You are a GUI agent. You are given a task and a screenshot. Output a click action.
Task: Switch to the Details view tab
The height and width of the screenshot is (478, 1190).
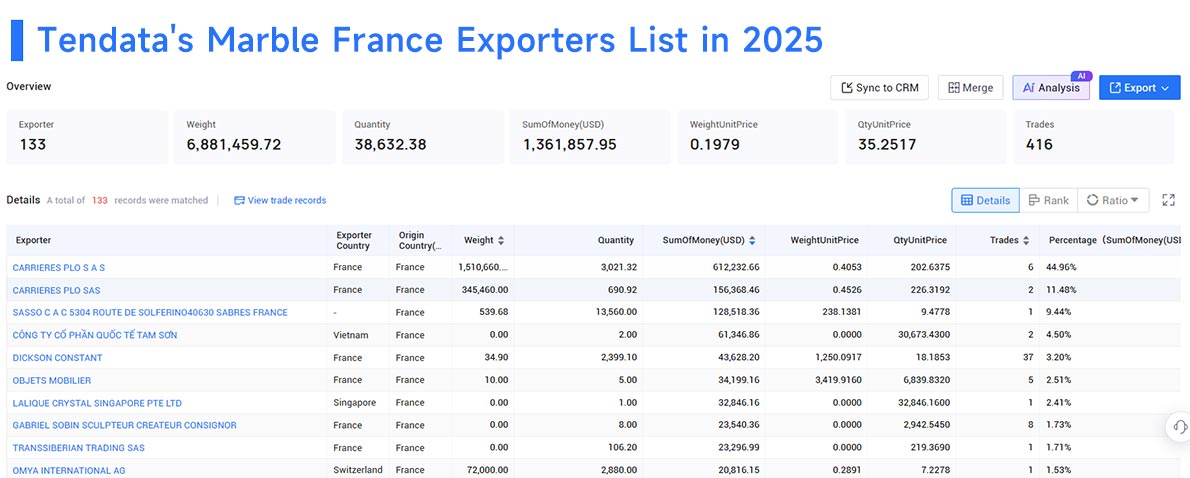(985, 200)
